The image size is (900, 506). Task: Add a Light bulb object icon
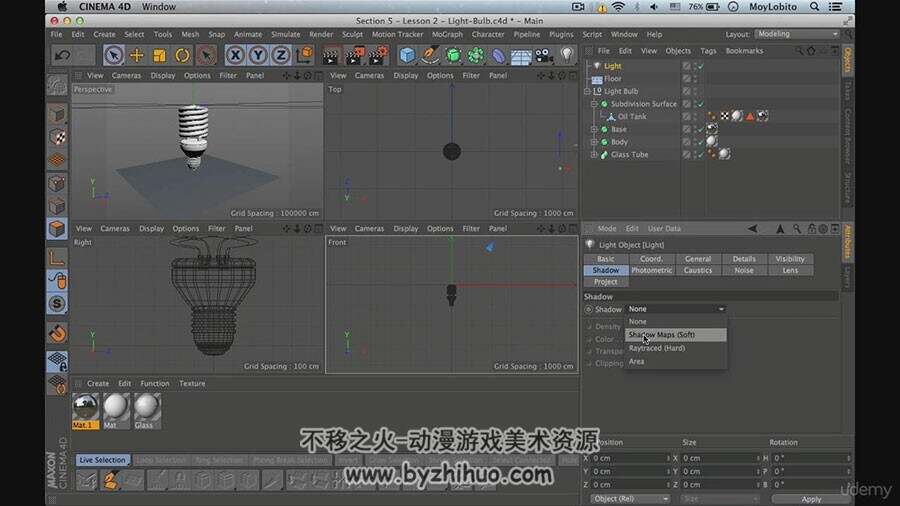[567, 55]
